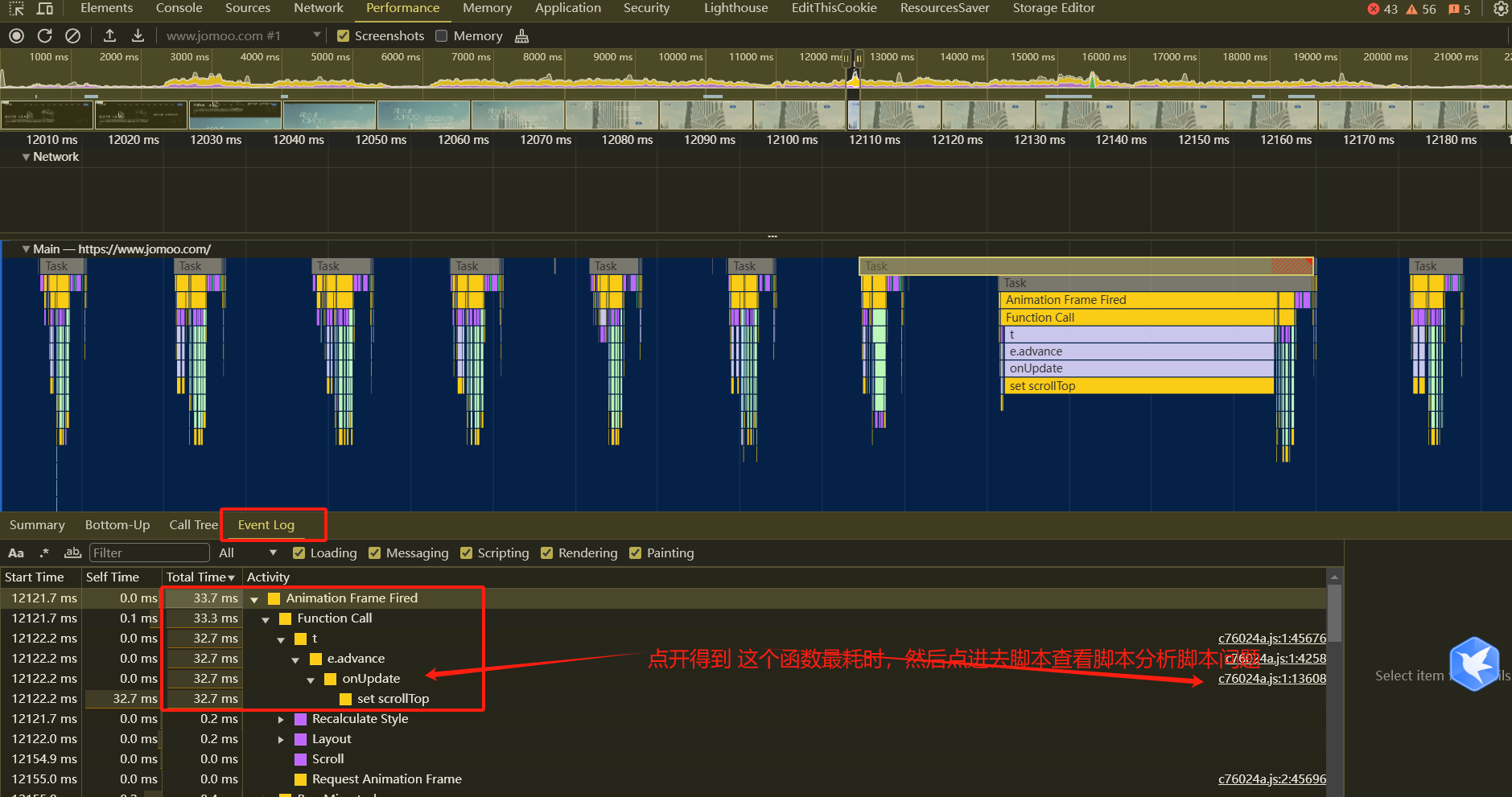Image resolution: width=1512 pixels, height=797 pixels.
Task: Uncheck the Loading filter
Action: pyautogui.click(x=299, y=553)
